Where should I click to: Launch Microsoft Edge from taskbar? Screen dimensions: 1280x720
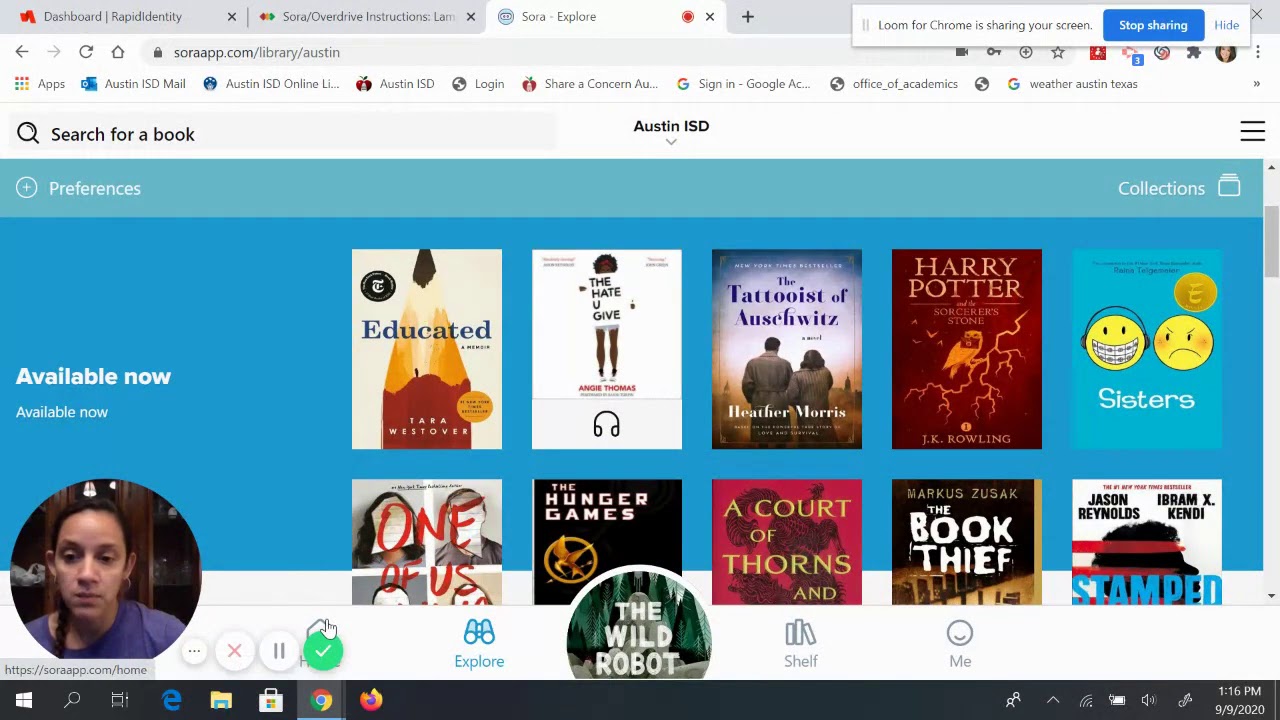[x=172, y=701]
